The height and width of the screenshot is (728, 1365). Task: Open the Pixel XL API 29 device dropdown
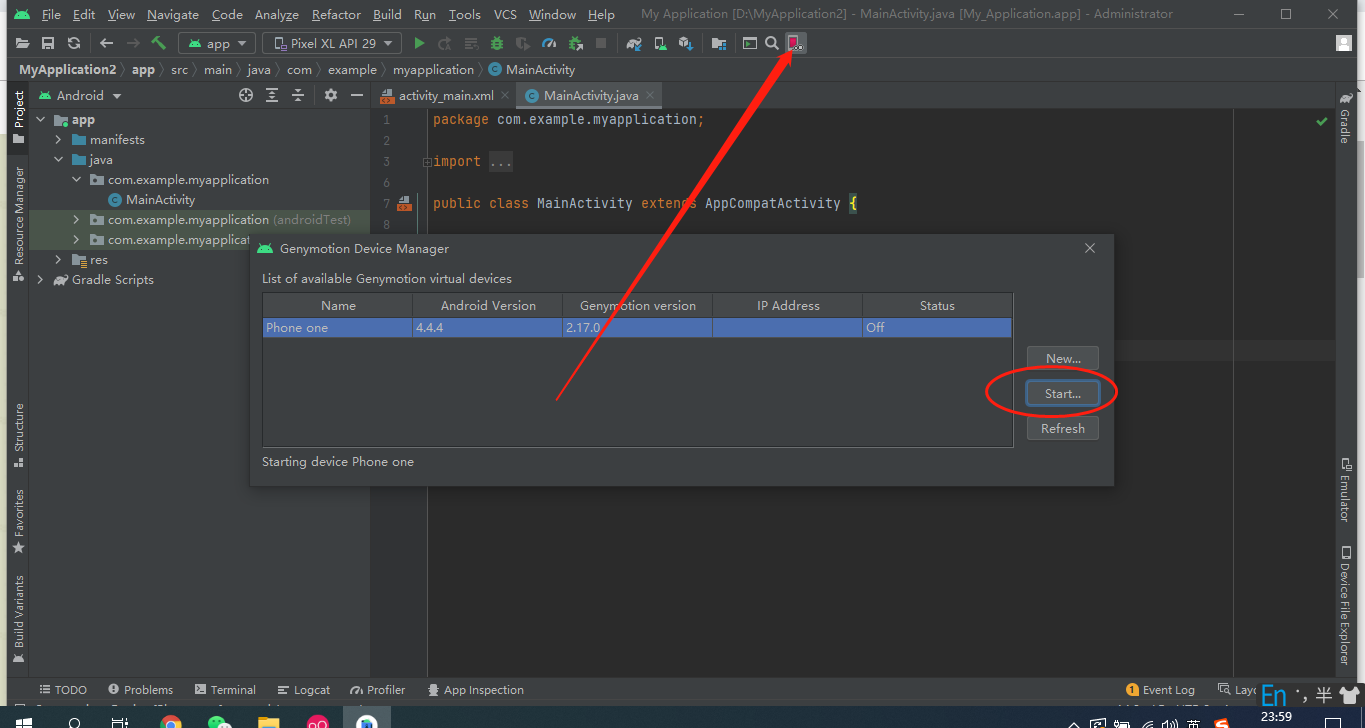click(332, 43)
